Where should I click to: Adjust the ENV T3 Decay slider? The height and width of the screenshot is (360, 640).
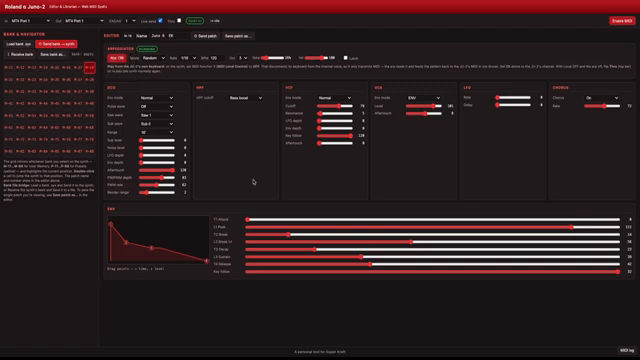coord(433,249)
